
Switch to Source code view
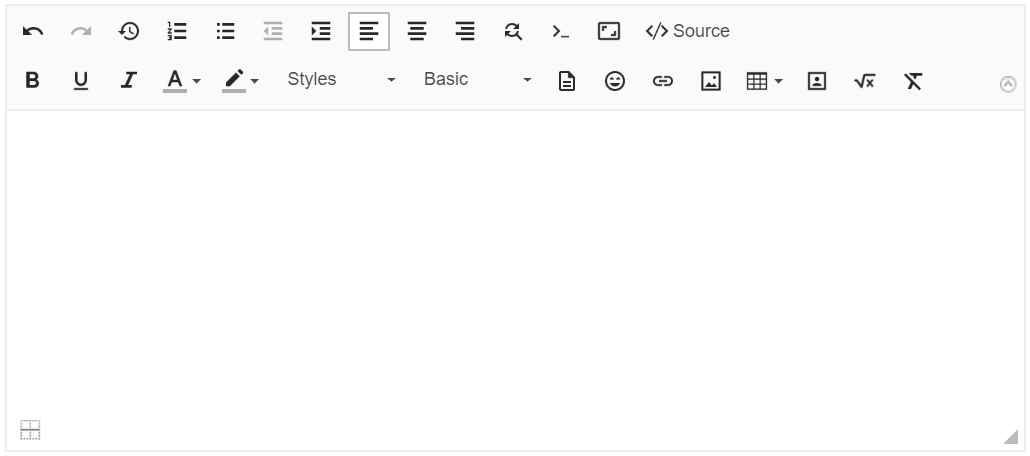(x=688, y=32)
